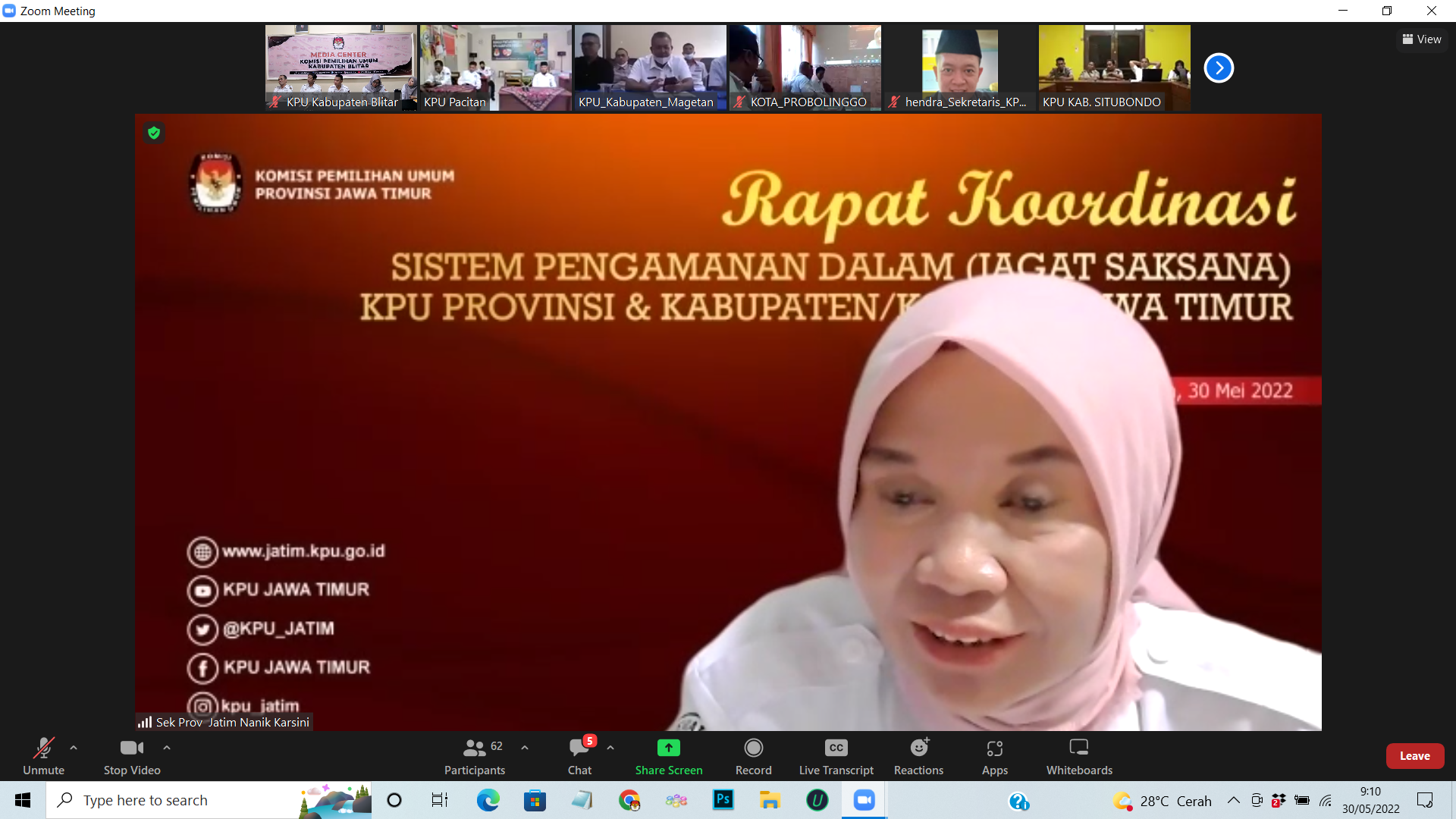Open participants options arrow
The image size is (1456, 819).
tap(525, 748)
